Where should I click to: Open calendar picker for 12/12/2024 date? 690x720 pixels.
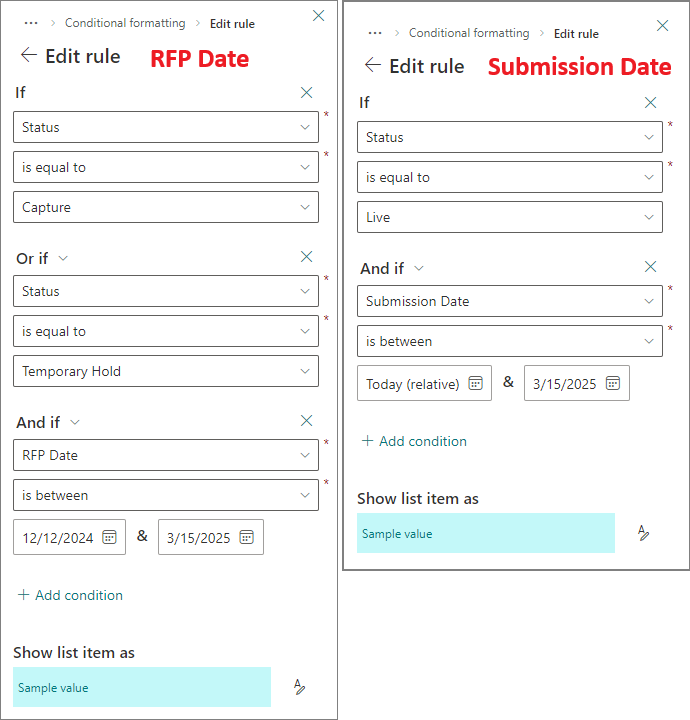click(x=109, y=537)
